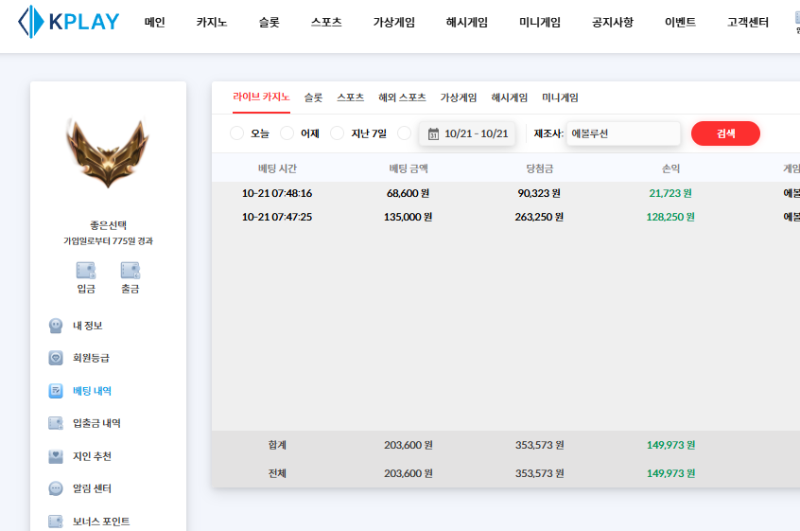Click the 지인 추천 sidebar icon
The image size is (800, 531).
[x=56, y=456]
